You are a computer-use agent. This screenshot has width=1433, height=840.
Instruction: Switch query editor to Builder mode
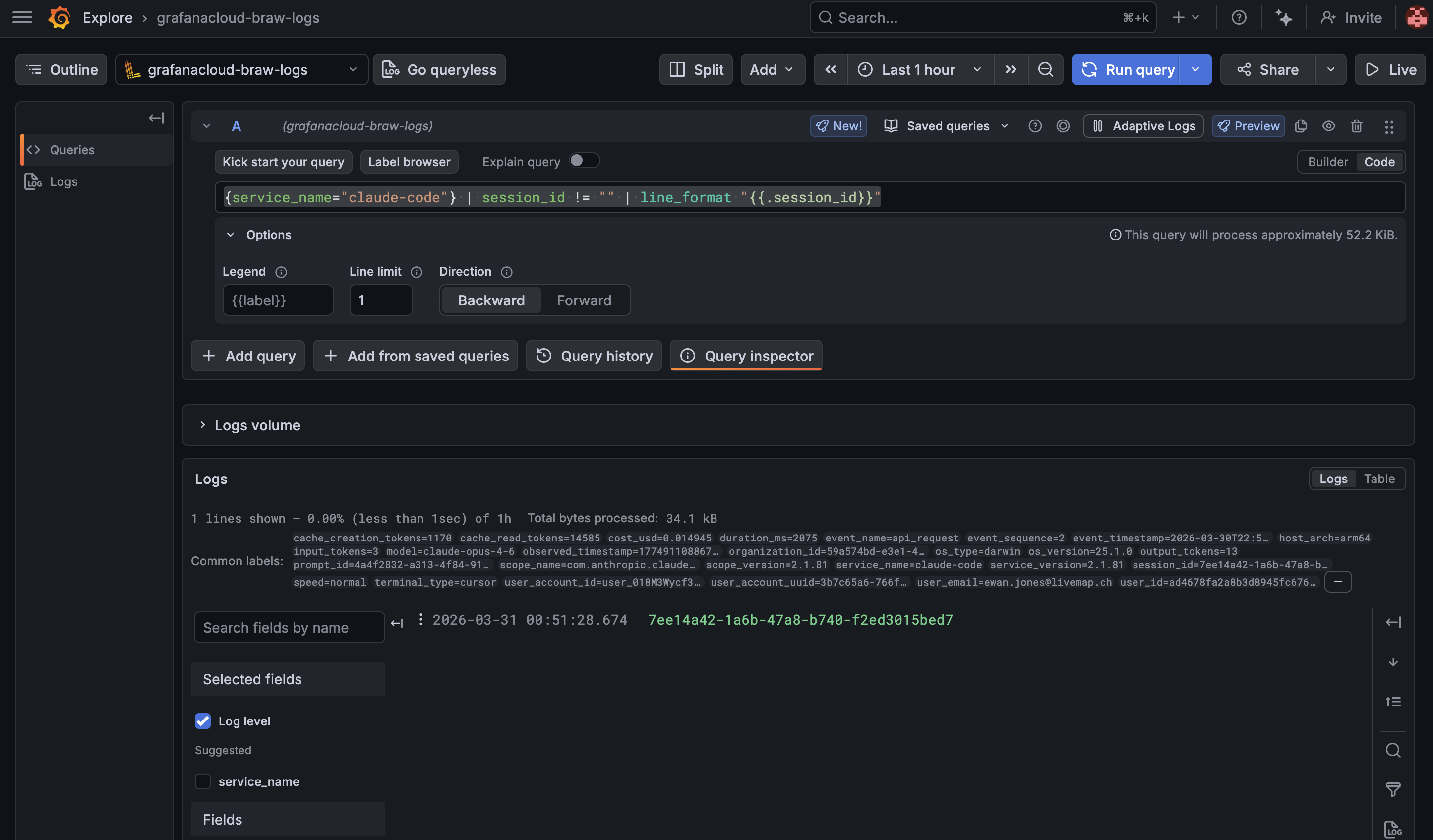tap(1328, 162)
